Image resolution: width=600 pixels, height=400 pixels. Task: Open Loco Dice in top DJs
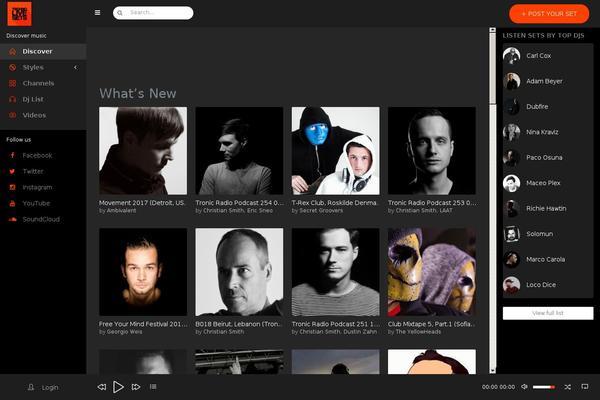(541, 285)
